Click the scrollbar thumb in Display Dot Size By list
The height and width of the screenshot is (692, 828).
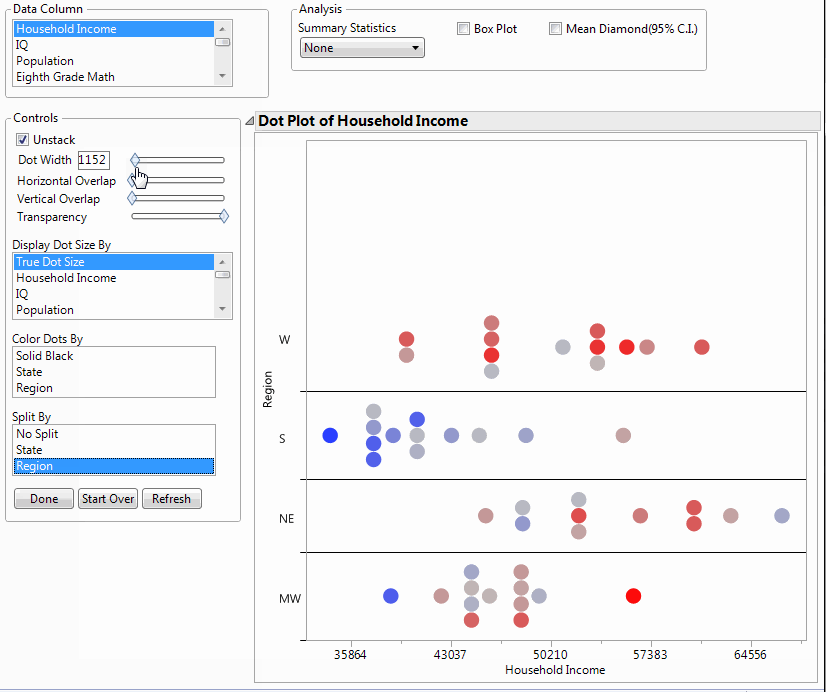(222, 273)
